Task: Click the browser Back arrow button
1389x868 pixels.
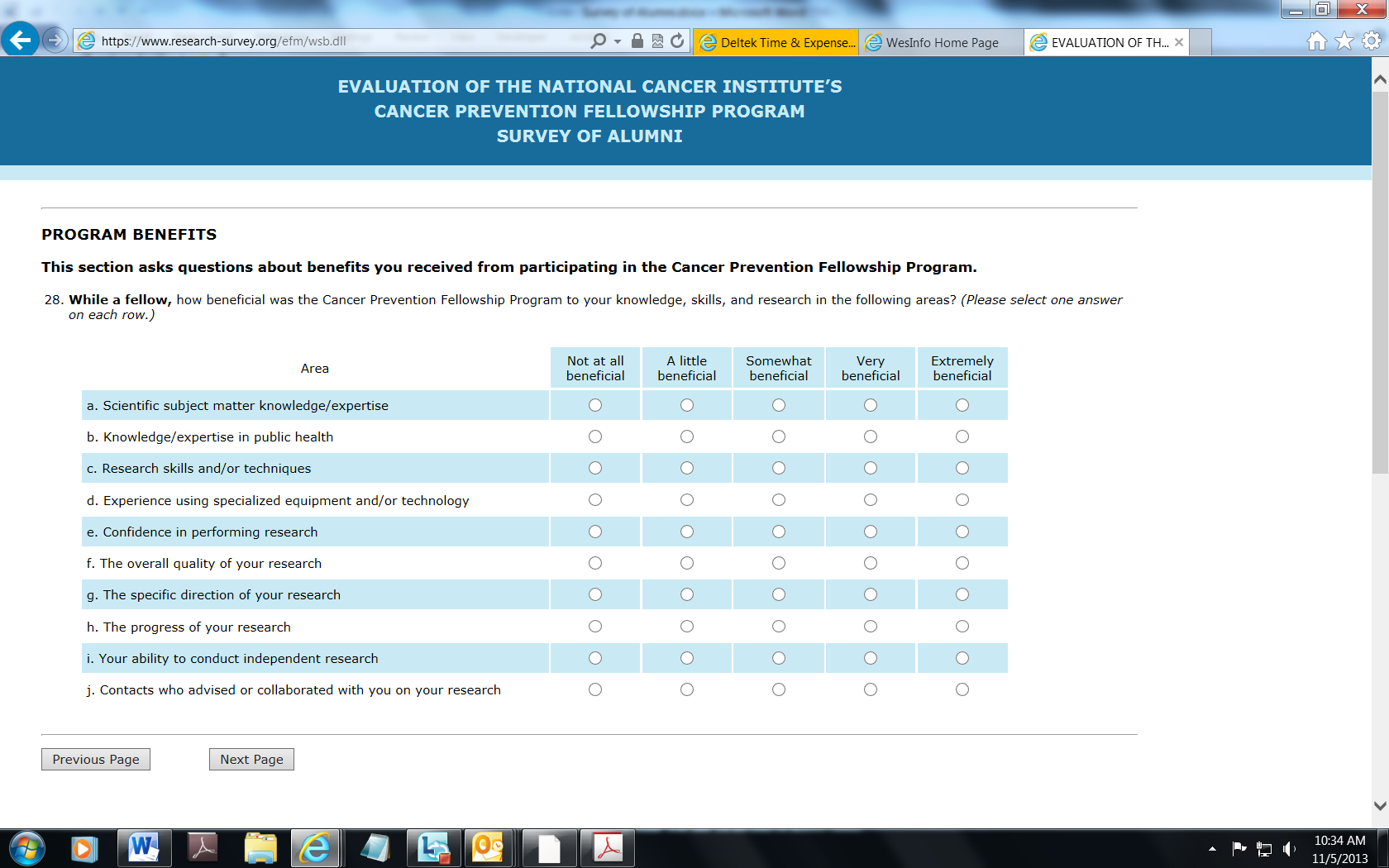Action: [x=21, y=40]
